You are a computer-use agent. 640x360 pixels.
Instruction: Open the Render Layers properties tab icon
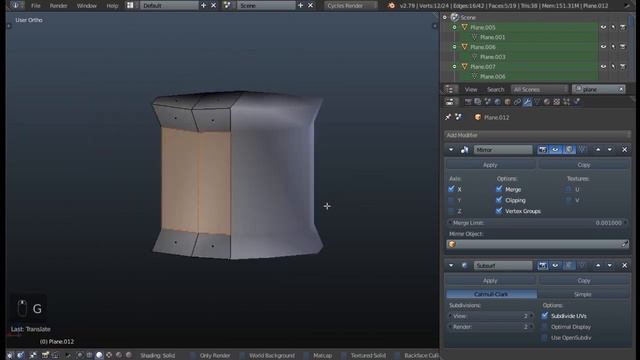point(478,102)
